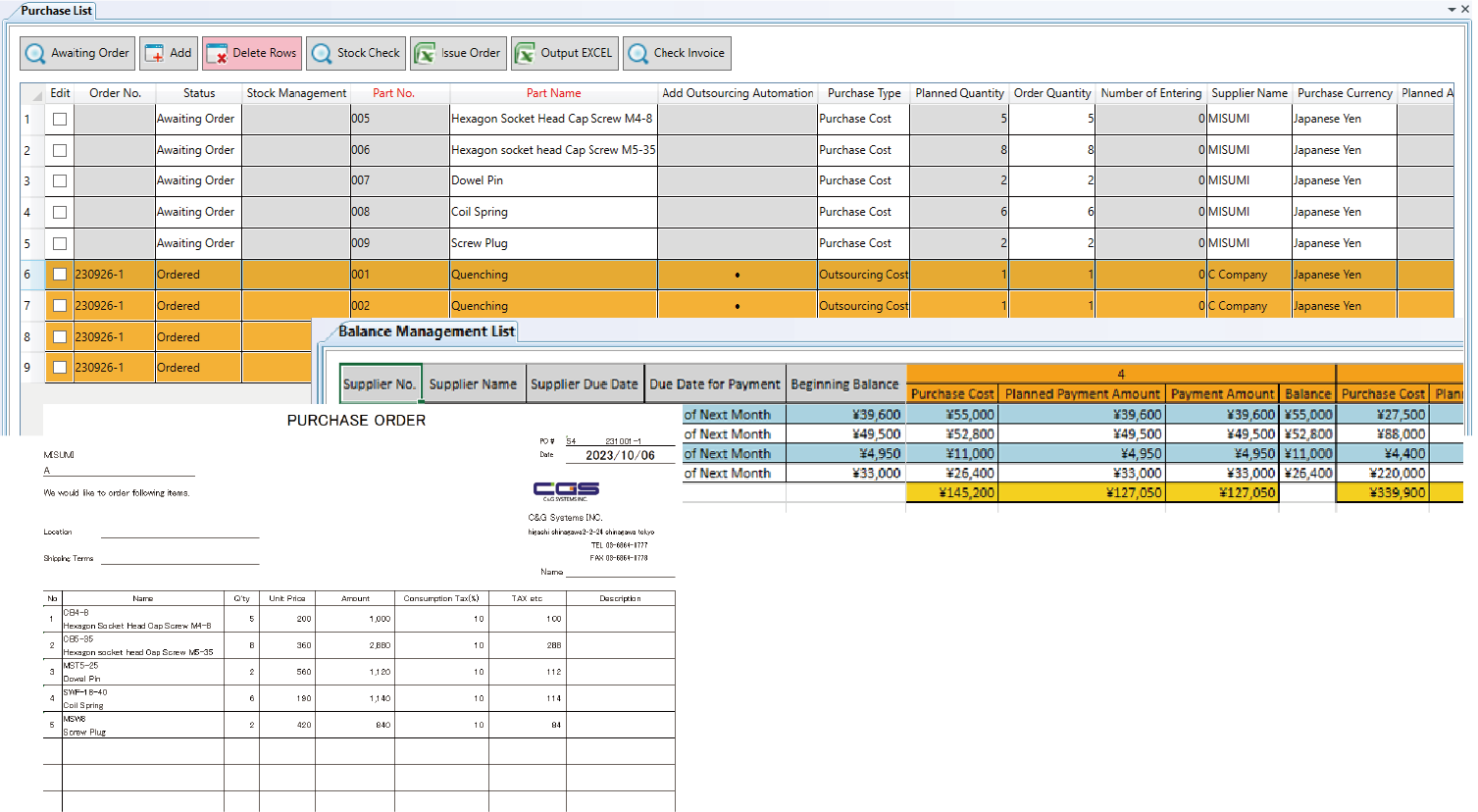
Task: Click the Delete Rows icon
Action: (x=217, y=54)
